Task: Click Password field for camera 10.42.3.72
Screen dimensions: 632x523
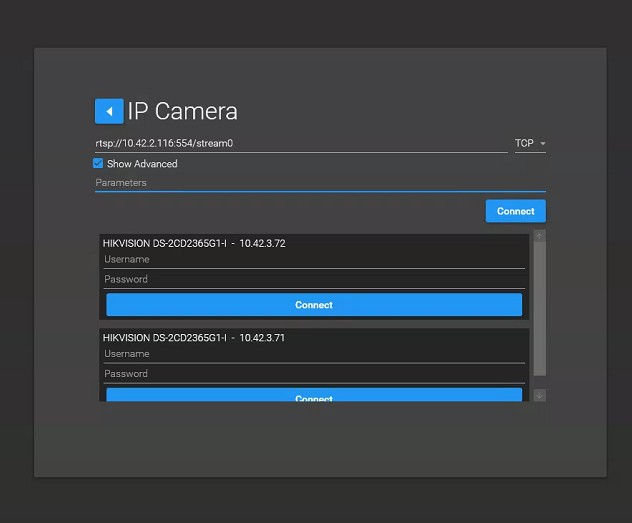Action: [314, 280]
